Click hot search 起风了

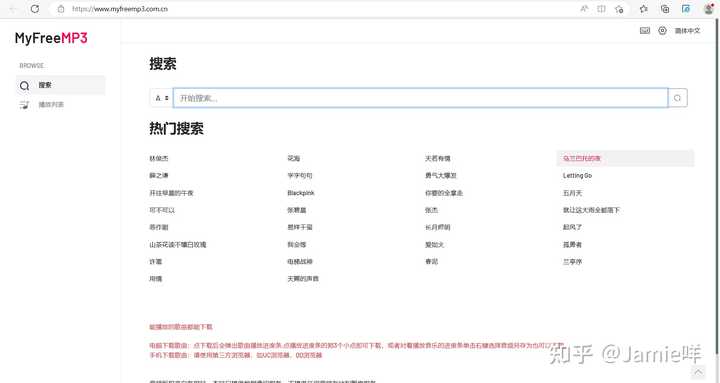pyautogui.click(x=573, y=227)
